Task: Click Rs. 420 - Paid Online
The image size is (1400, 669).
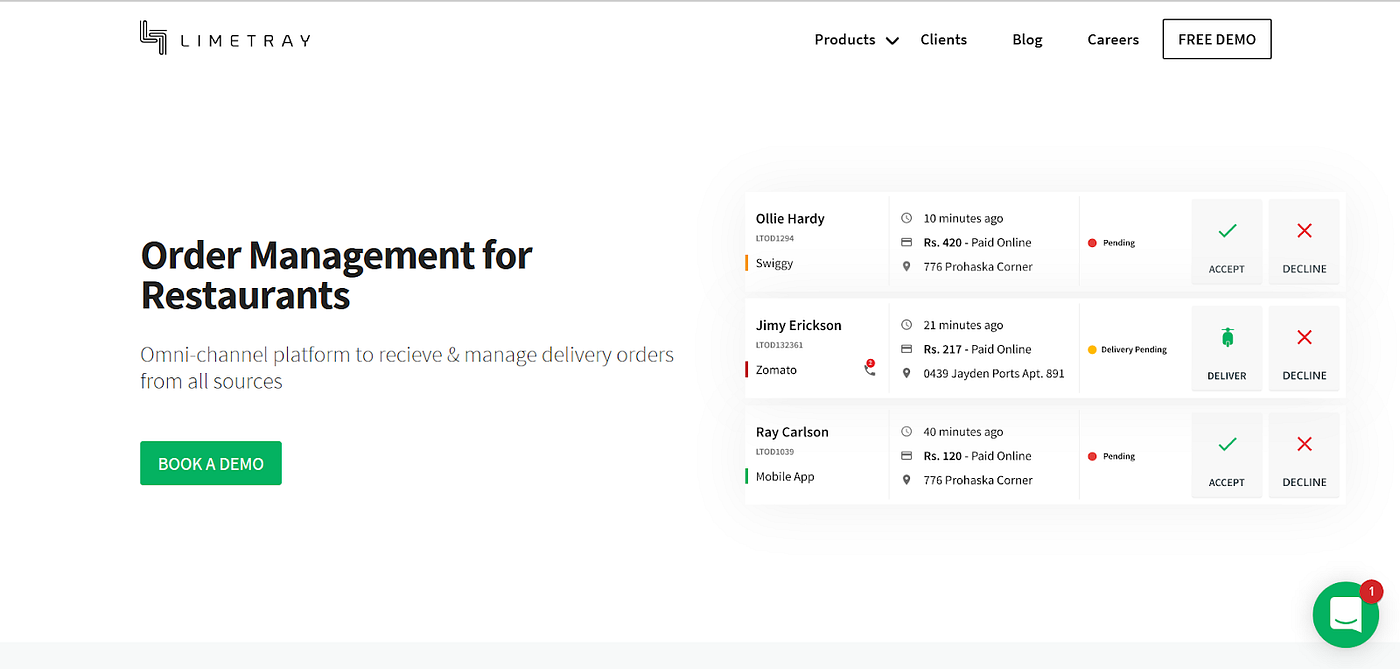Action: (977, 242)
